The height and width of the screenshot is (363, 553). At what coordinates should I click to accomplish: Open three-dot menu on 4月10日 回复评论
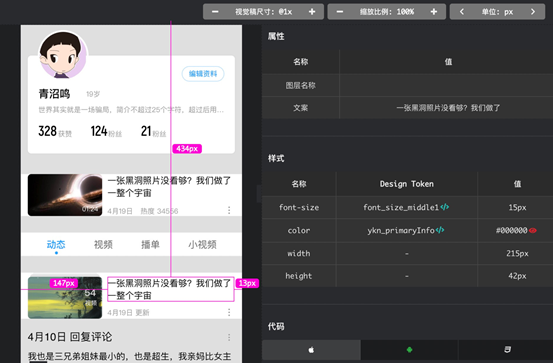click(x=229, y=337)
